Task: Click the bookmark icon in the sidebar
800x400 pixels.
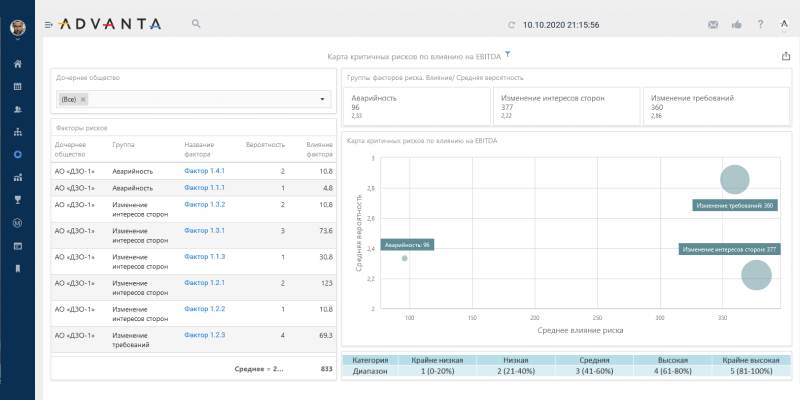Action: [17, 268]
